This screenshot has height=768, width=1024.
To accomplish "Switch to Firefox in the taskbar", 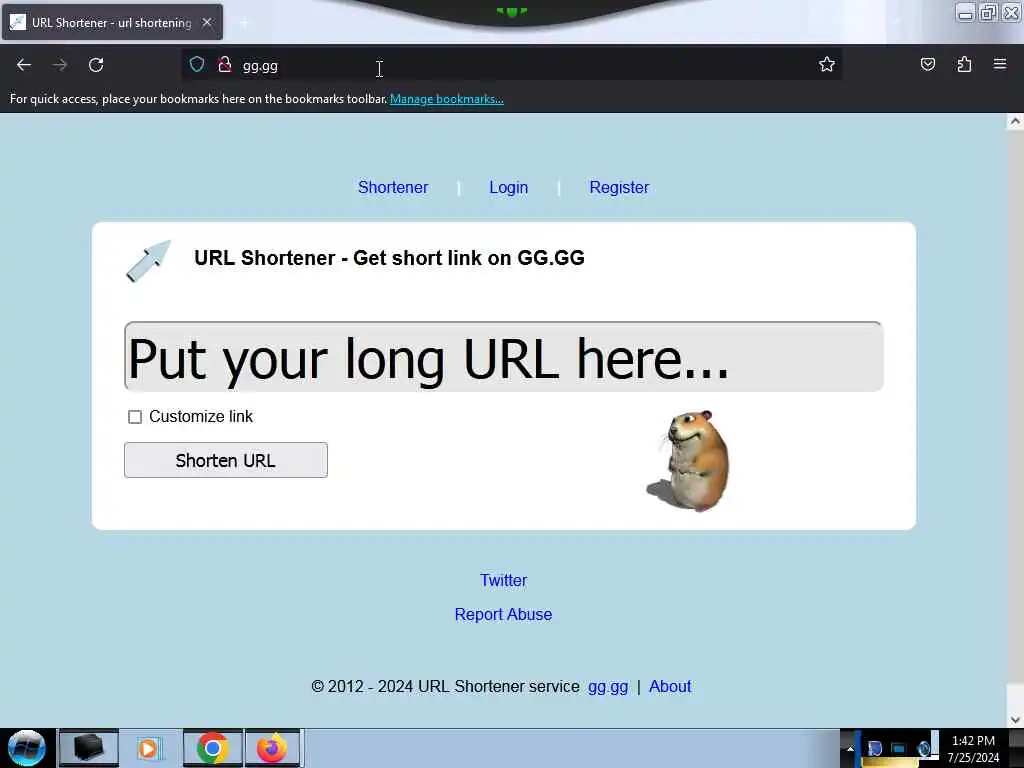I will click(272, 748).
